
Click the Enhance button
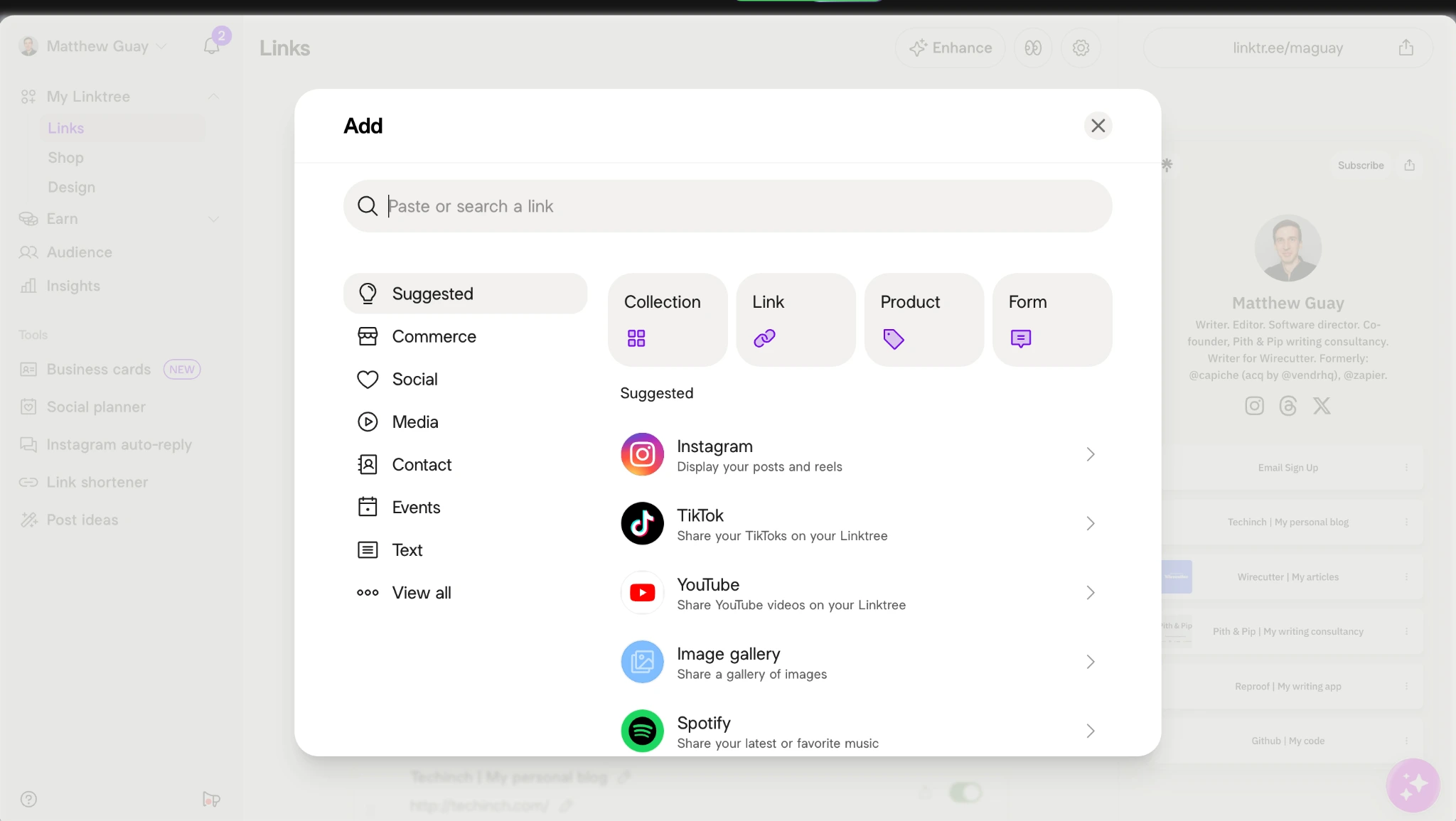951,48
